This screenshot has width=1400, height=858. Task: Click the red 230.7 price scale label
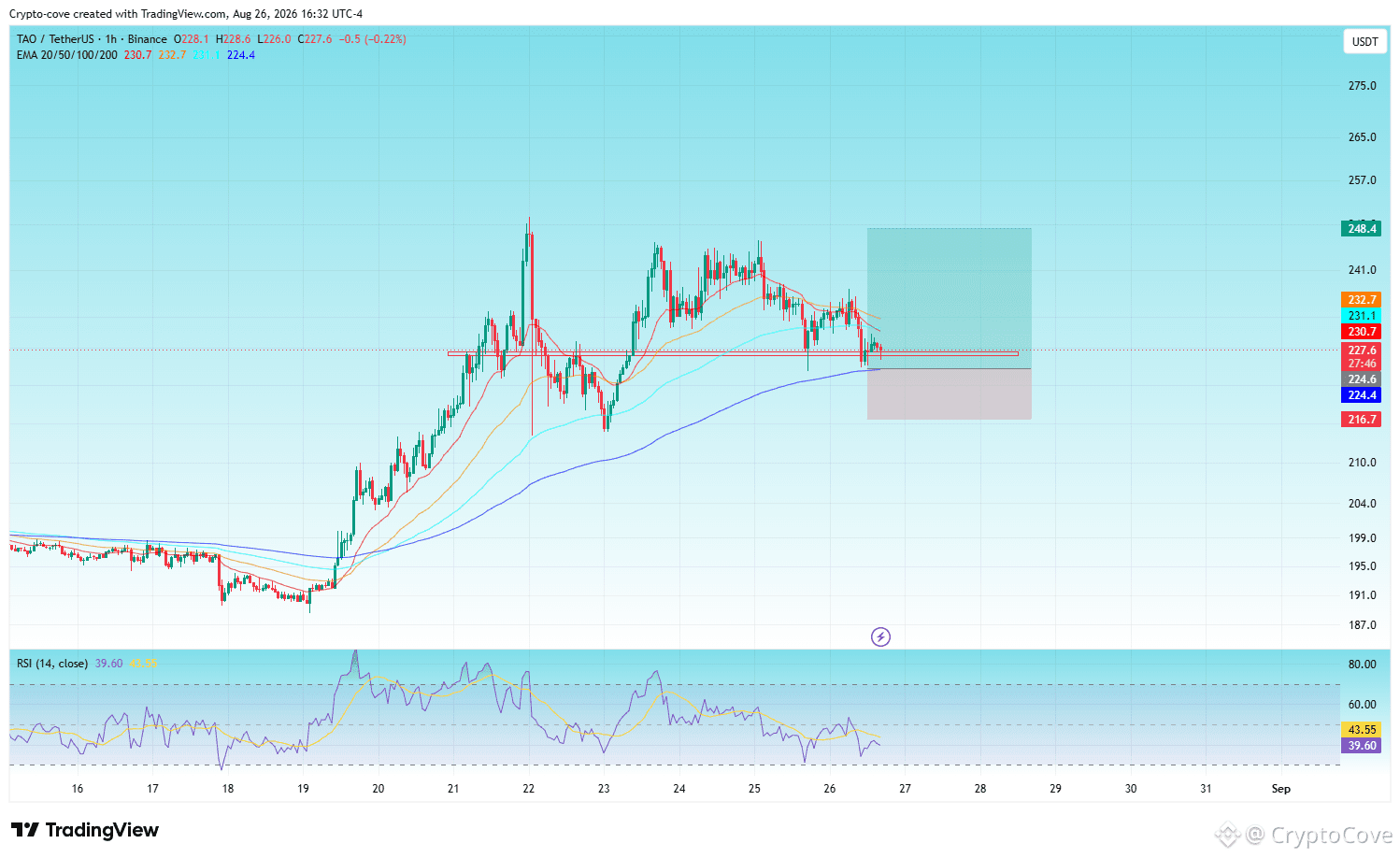pyautogui.click(x=1362, y=332)
